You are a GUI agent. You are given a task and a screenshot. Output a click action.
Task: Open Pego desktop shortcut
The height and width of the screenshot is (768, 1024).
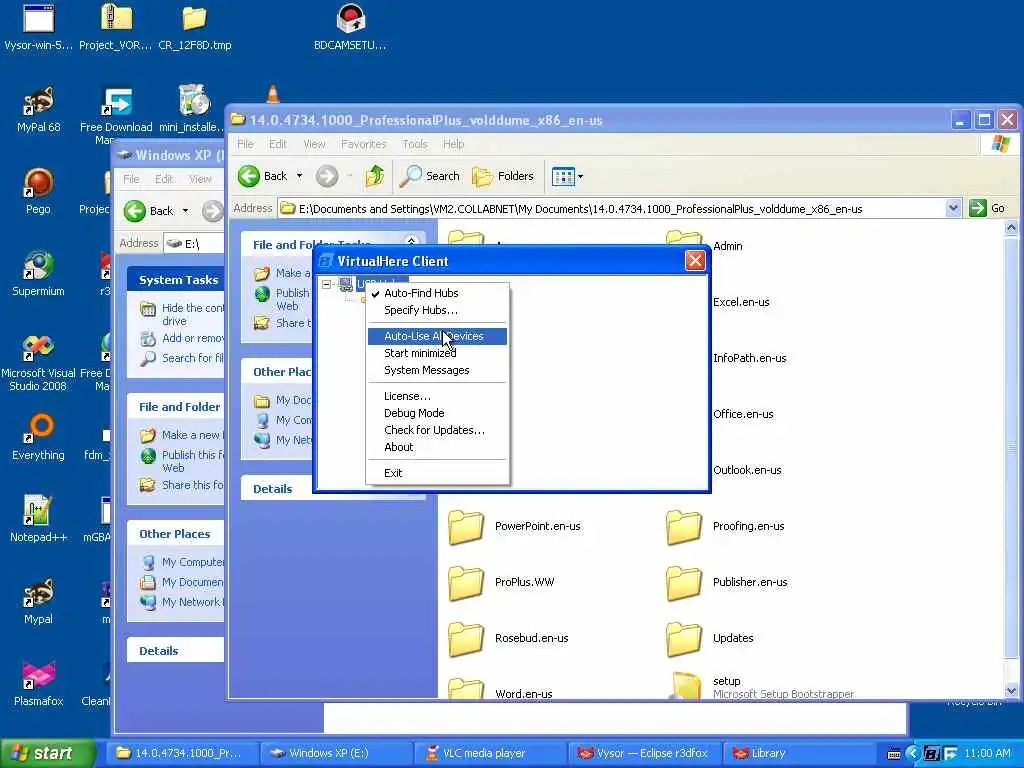pos(38,191)
